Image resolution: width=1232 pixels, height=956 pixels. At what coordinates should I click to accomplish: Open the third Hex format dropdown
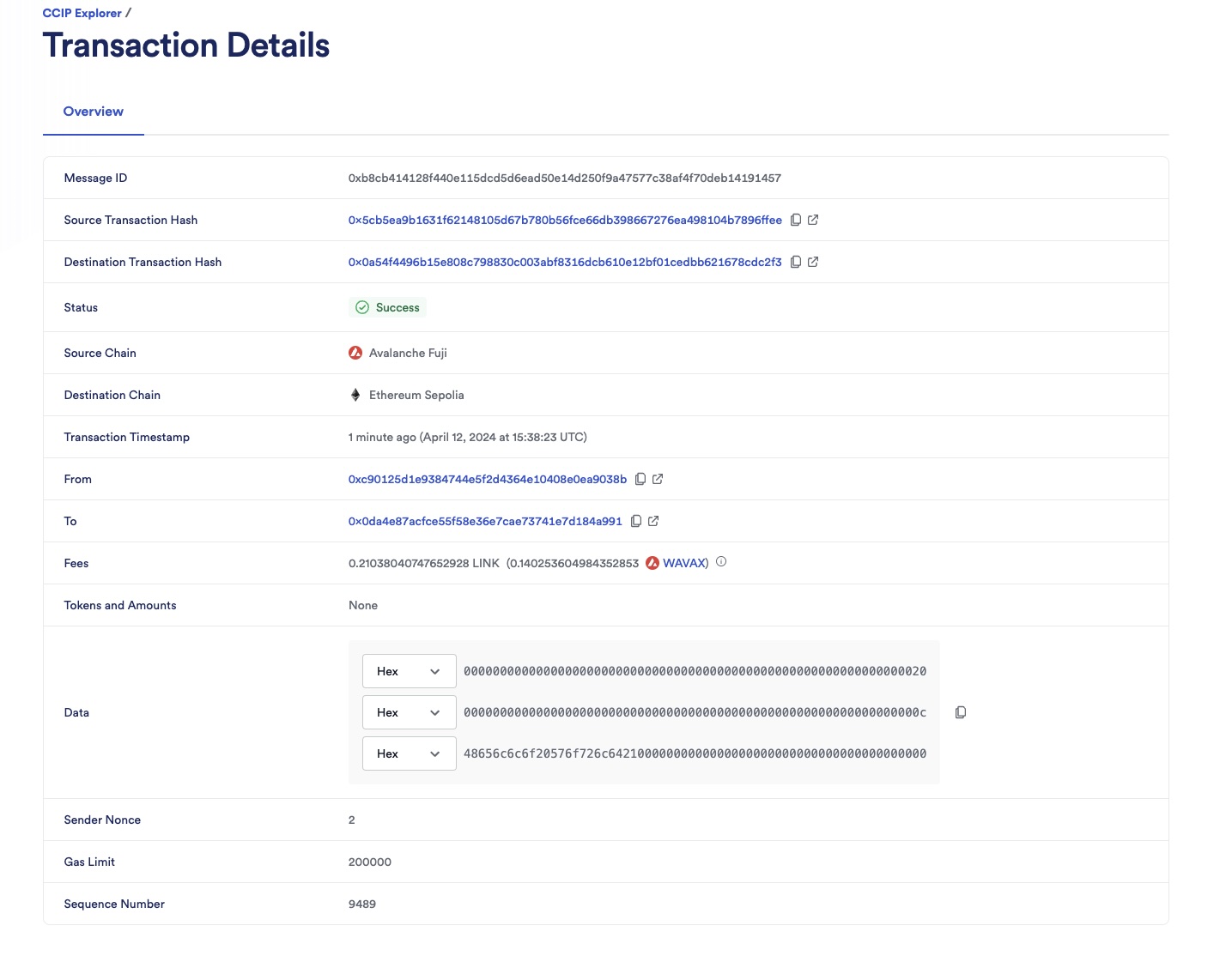tap(409, 753)
